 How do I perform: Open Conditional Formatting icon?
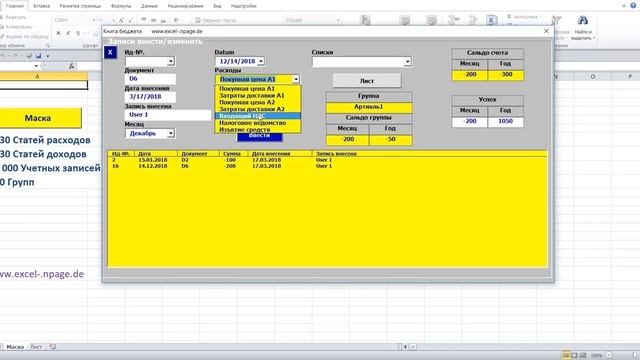point(366,20)
